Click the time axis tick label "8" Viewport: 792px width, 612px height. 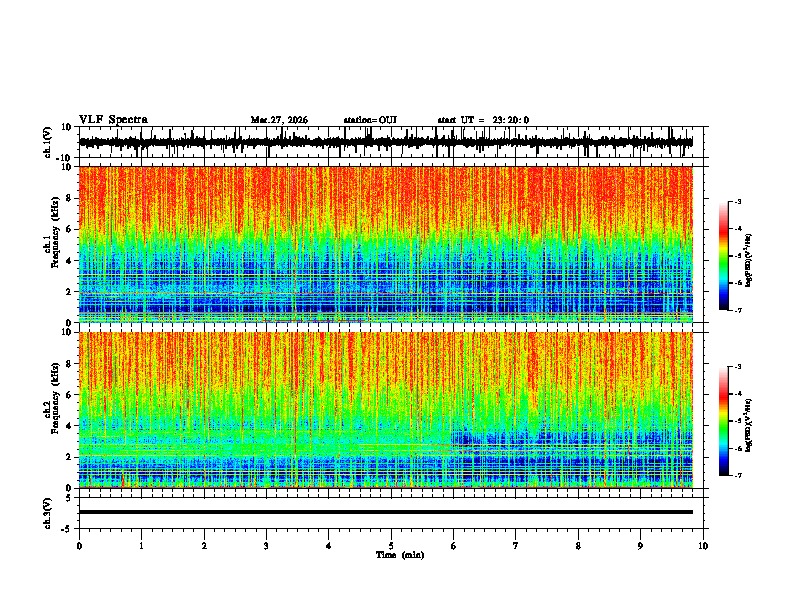(x=578, y=546)
